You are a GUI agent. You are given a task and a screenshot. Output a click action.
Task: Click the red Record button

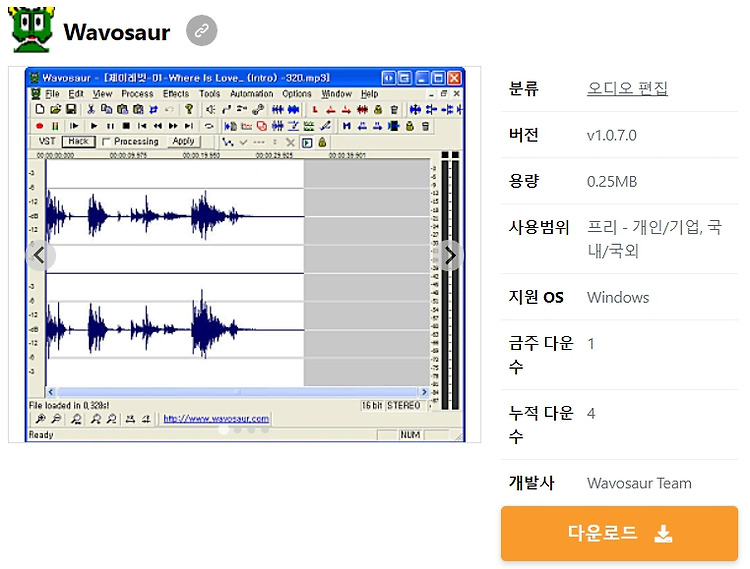pyautogui.click(x=40, y=126)
